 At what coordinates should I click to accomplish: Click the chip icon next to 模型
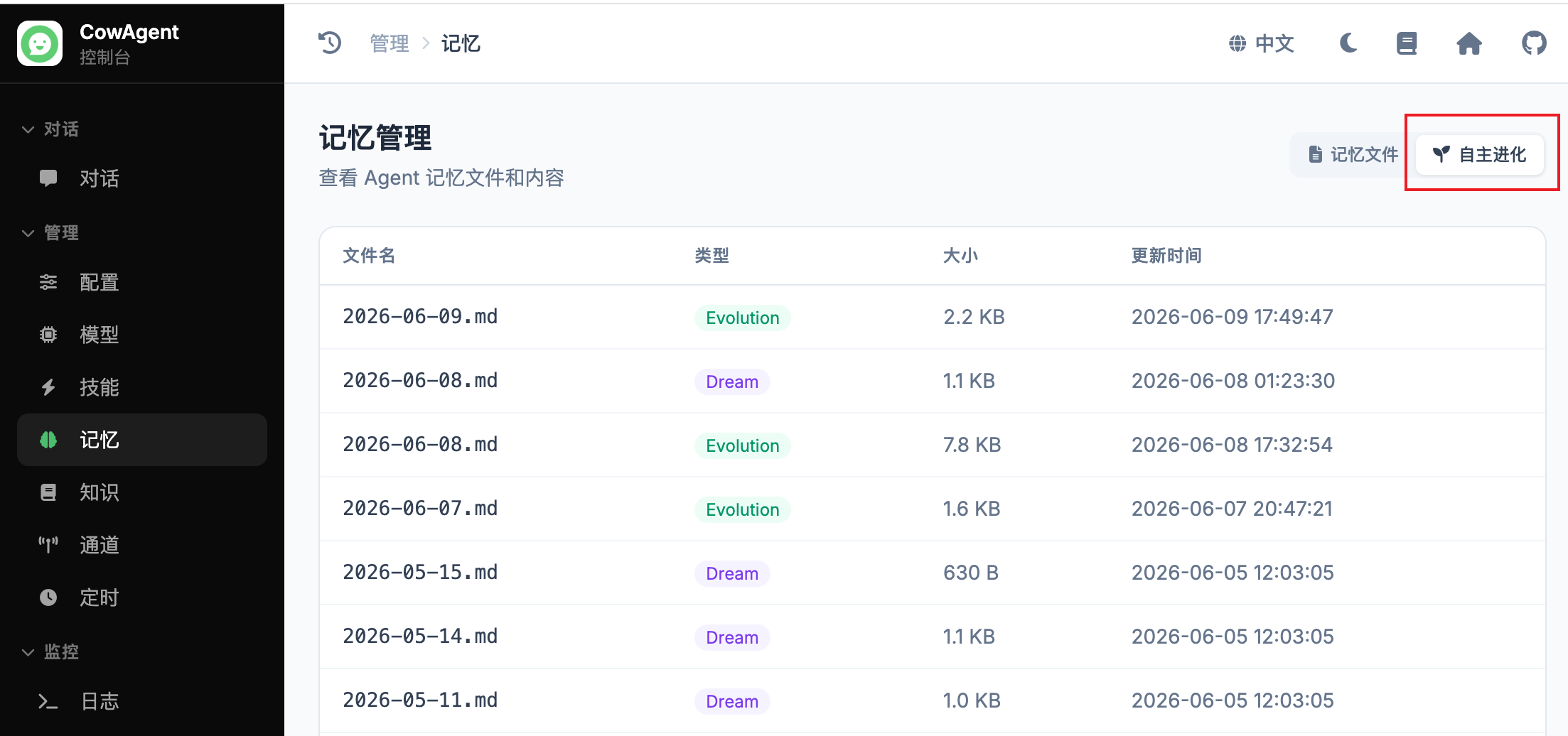(x=48, y=335)
